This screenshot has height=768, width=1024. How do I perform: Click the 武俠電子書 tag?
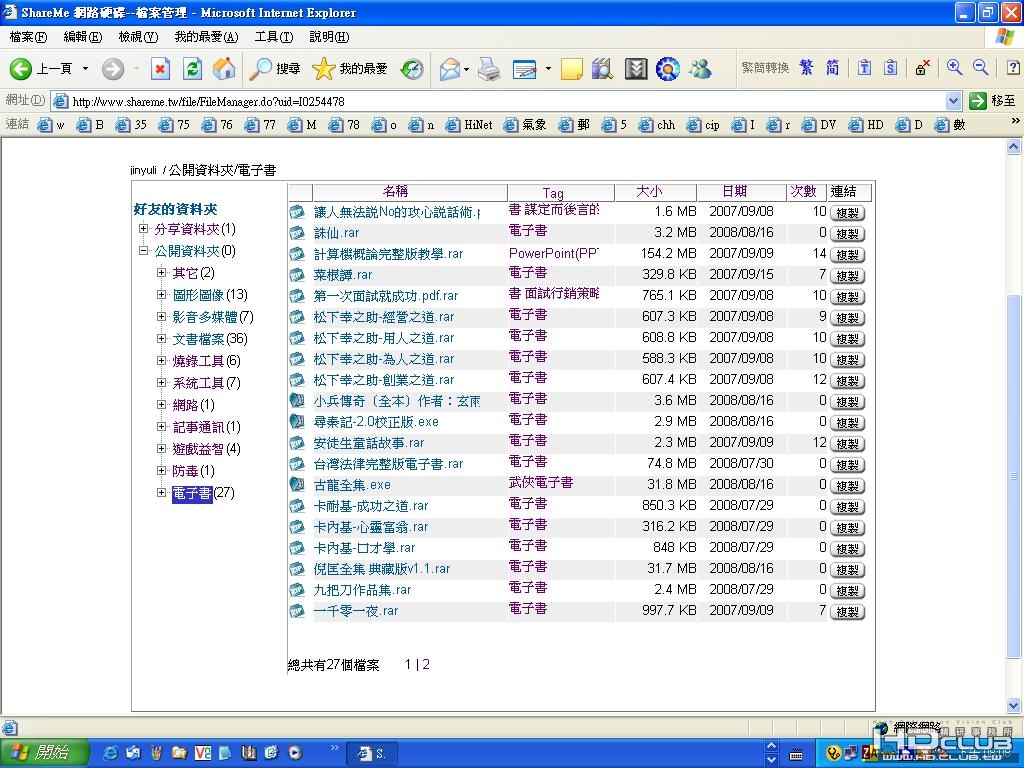(541, 483)
